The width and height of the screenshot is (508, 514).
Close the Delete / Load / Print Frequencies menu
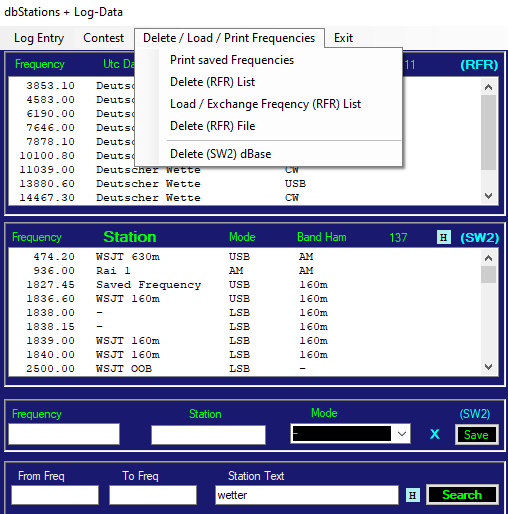pyautogui.click(x=229, y=38)
